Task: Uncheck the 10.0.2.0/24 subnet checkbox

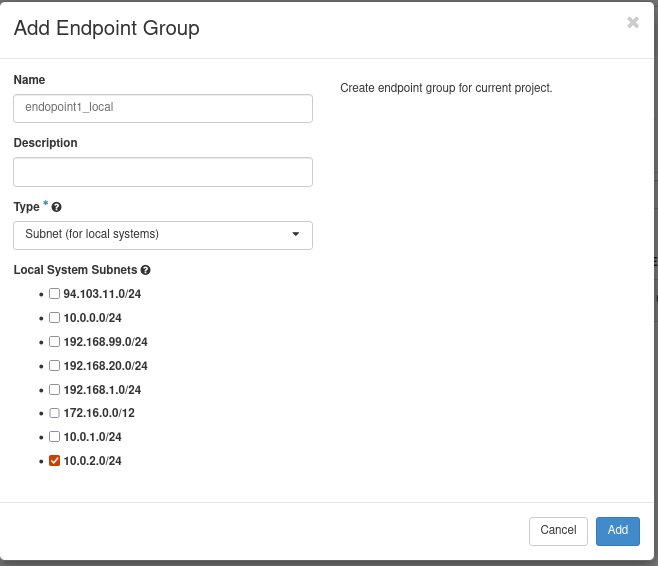Action: pos(55,461)
